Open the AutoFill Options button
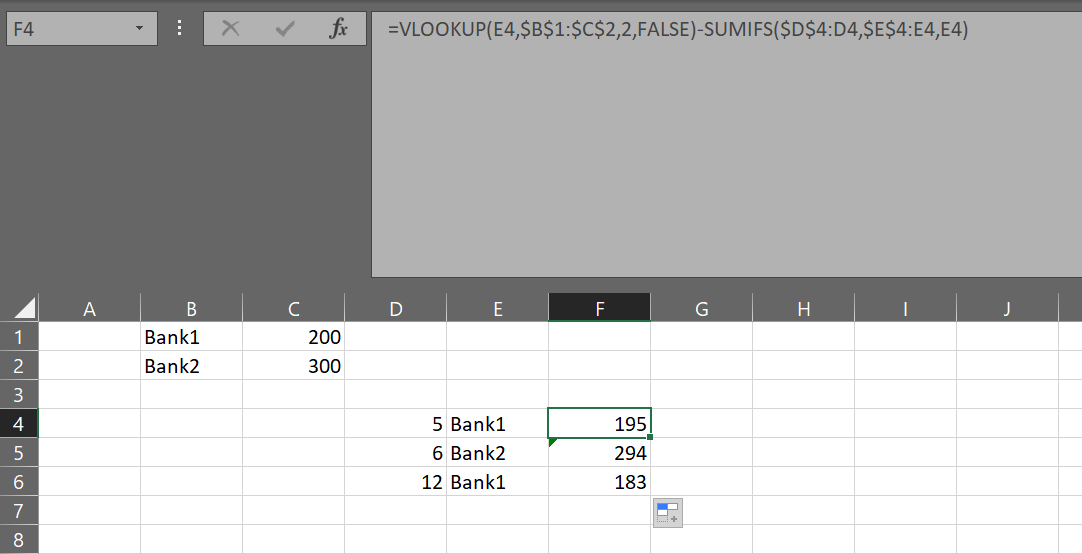1082x554 pixels. tap(668, 513)
